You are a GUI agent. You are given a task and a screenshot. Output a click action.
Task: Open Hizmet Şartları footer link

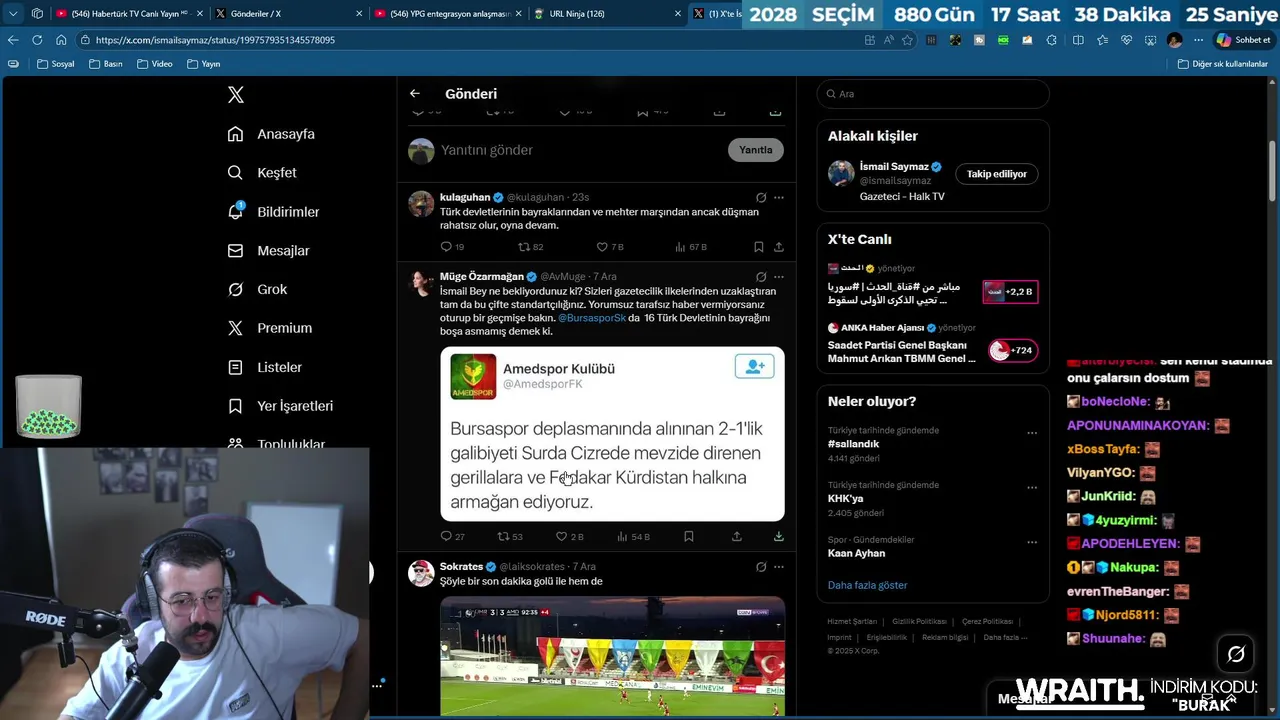tap(852, 622)
